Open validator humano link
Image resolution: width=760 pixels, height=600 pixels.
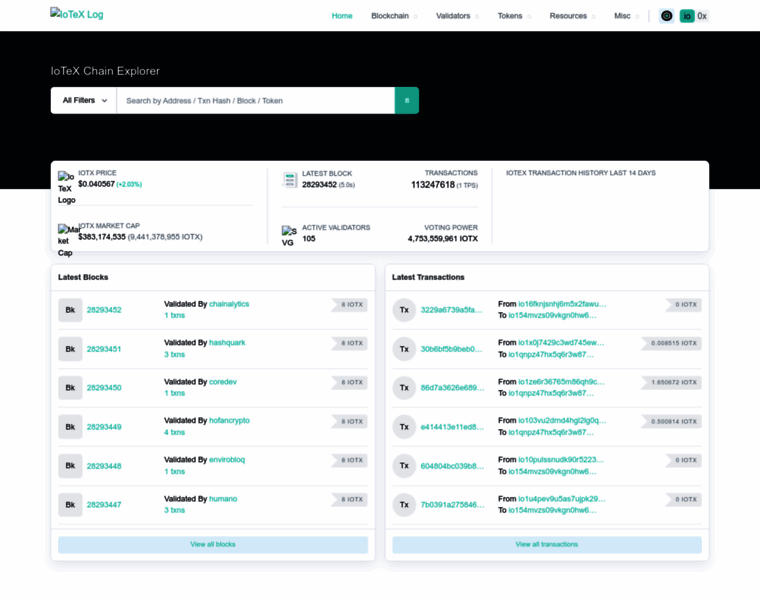point(223,499)
